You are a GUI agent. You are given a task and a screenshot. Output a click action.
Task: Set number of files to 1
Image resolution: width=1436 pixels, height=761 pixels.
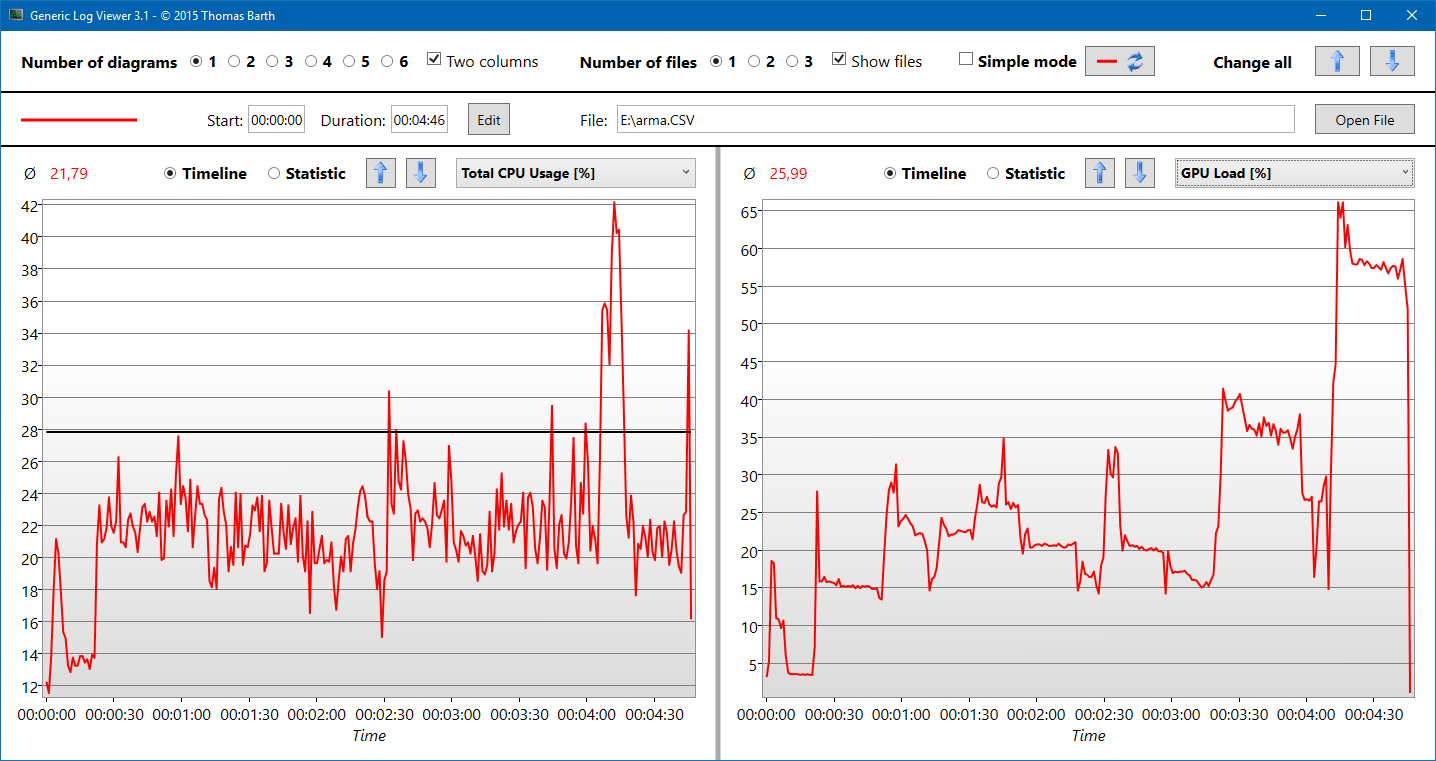click(x=716, y=61)
